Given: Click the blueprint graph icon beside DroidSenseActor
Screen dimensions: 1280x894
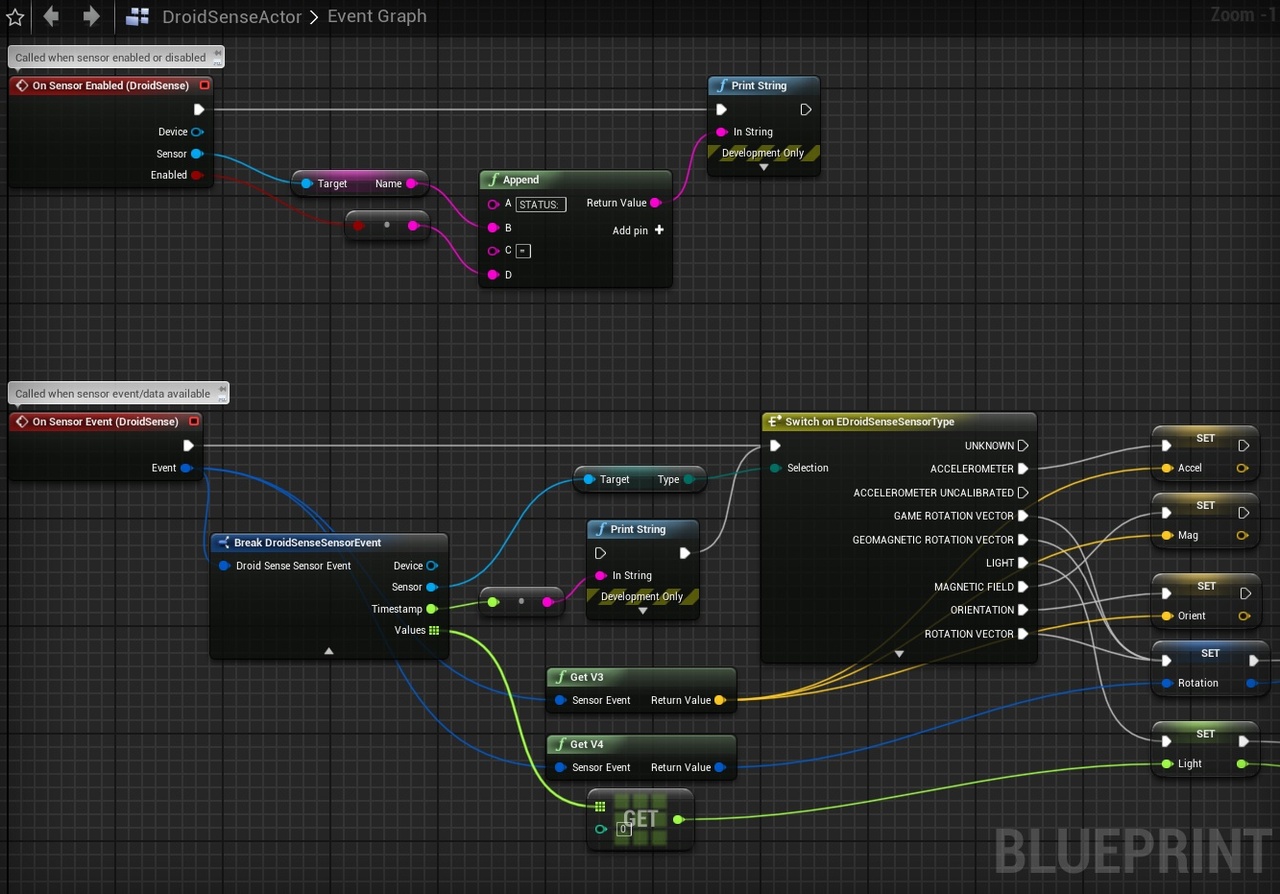Looking at the screenshot, I should 138,17.
